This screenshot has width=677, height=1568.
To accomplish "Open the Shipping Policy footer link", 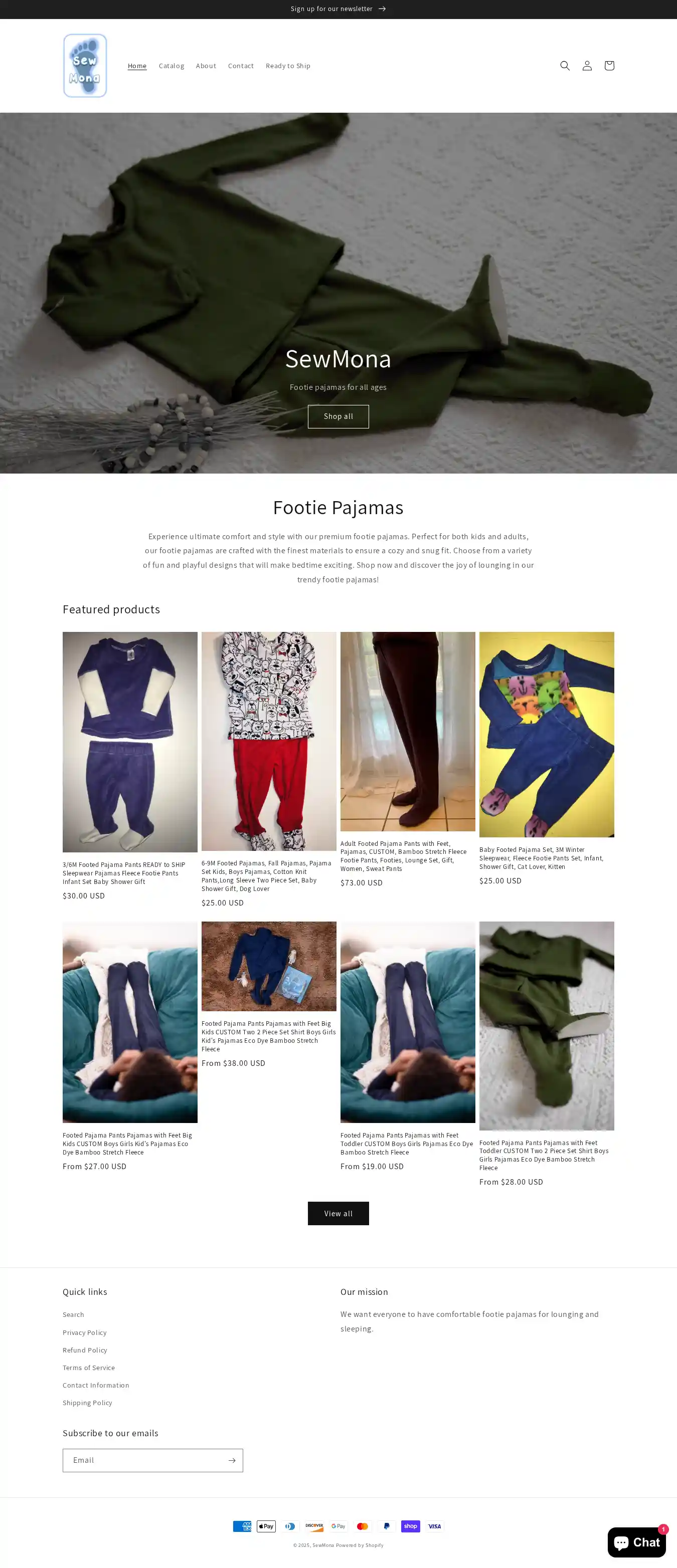I will click(x=87, y=1403).
